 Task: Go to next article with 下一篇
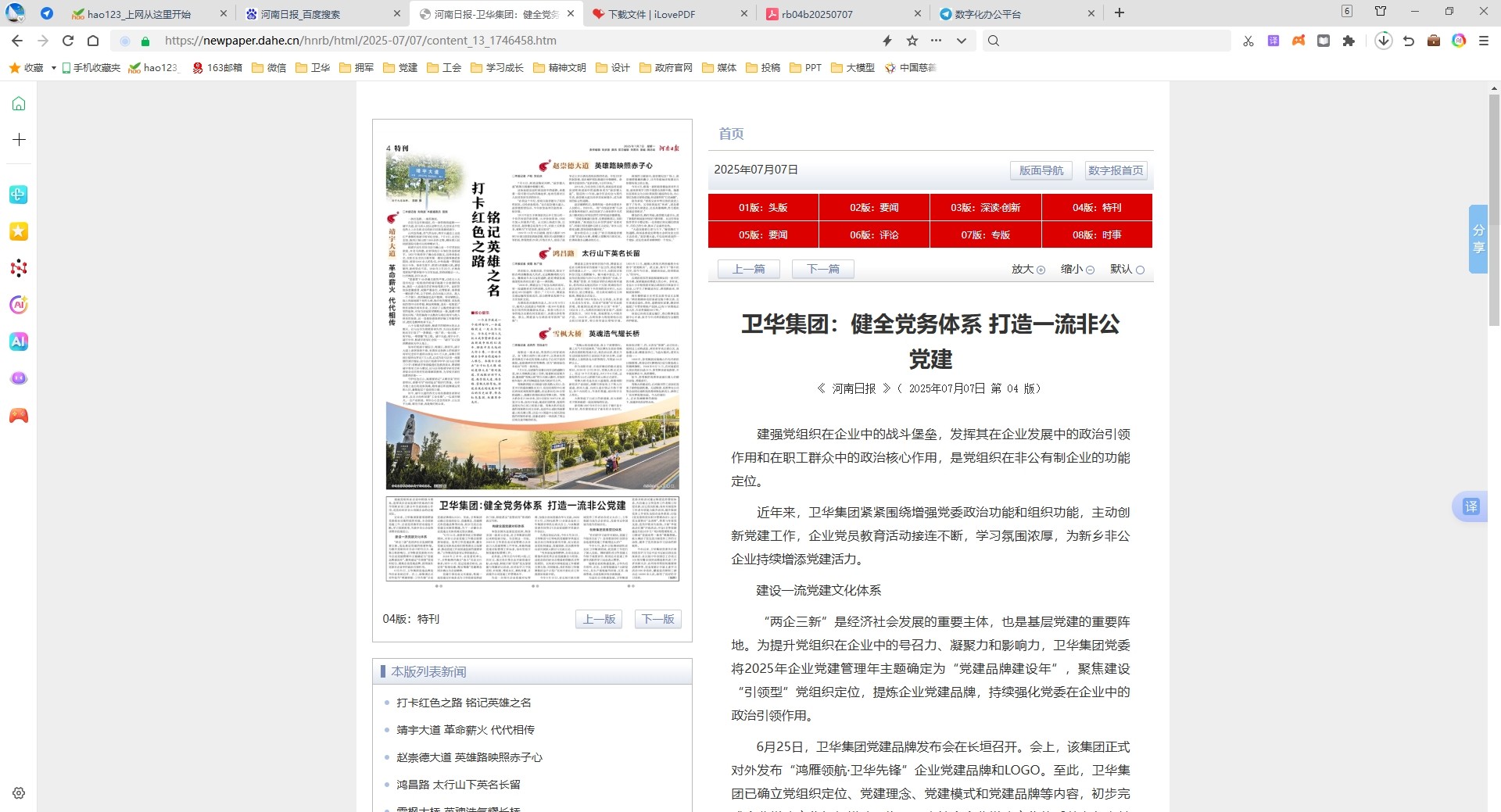coord(823,269)
